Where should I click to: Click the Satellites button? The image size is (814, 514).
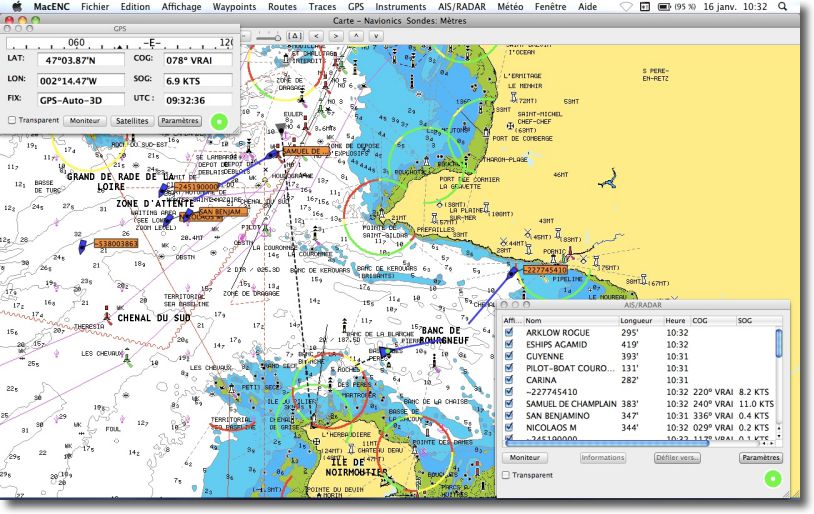(132, 120)
